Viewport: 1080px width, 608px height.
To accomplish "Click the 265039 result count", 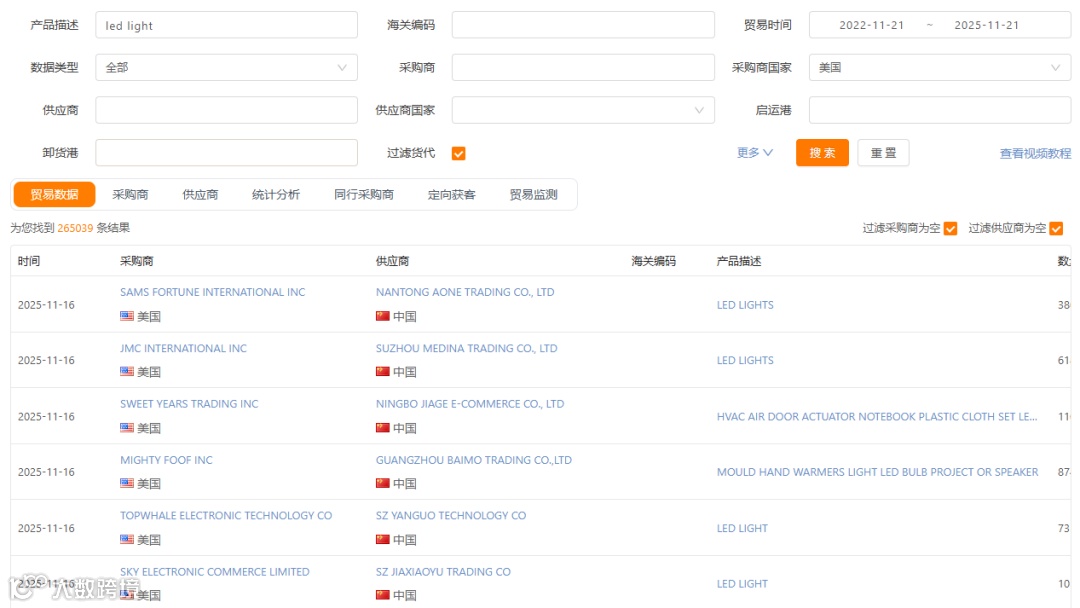I will tap(75, 228).
